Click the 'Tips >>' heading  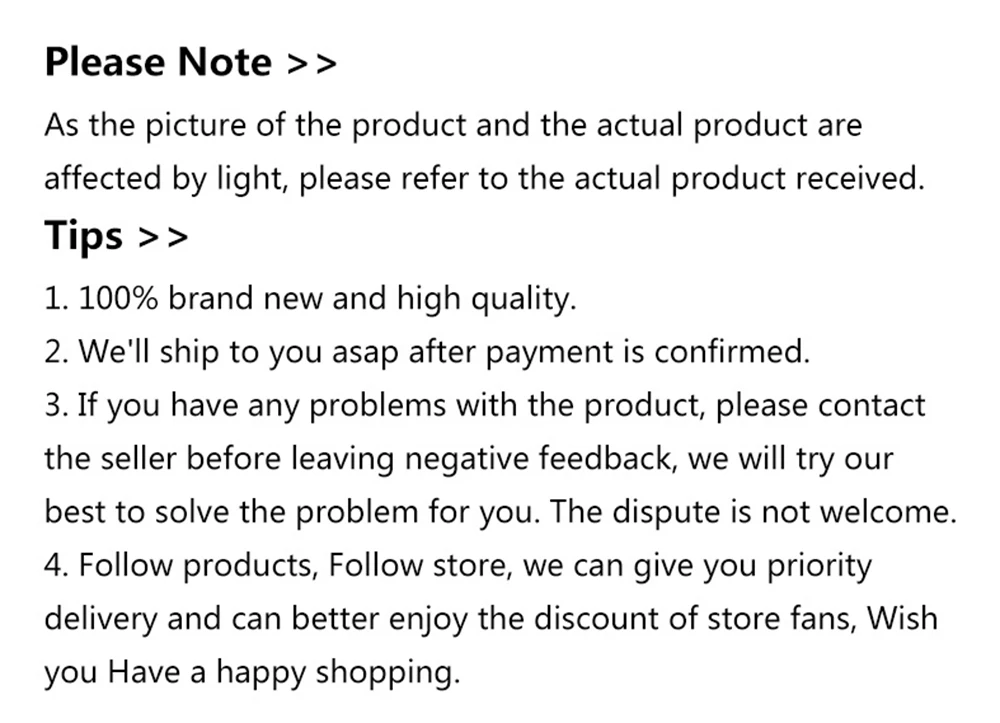pyautogui.click(x=117, y=236)
